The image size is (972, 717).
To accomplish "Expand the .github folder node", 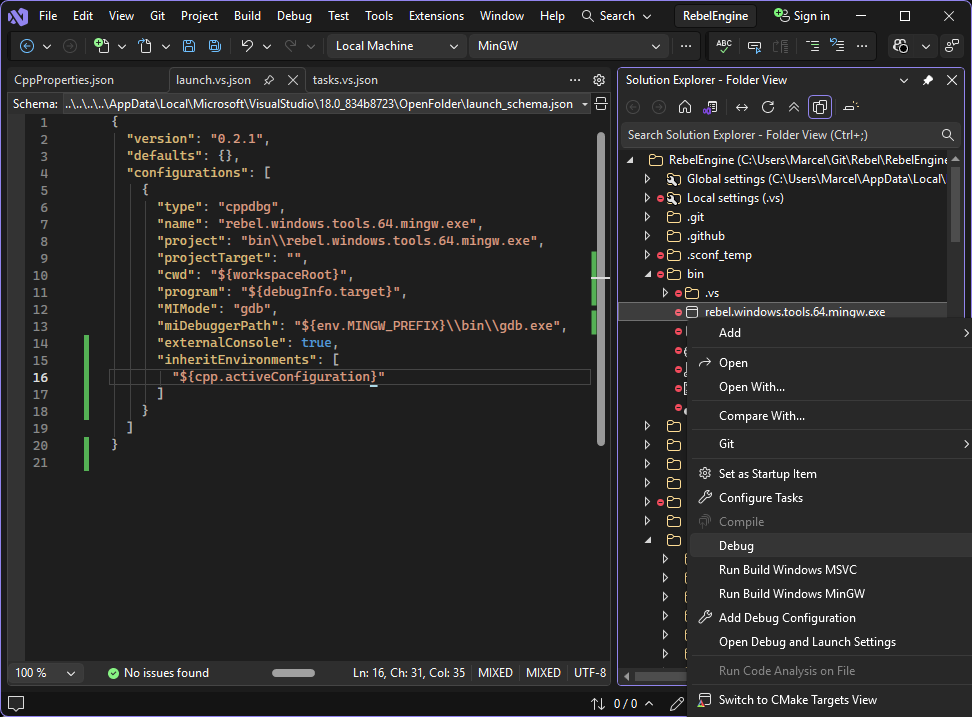I will coord(648,236).
